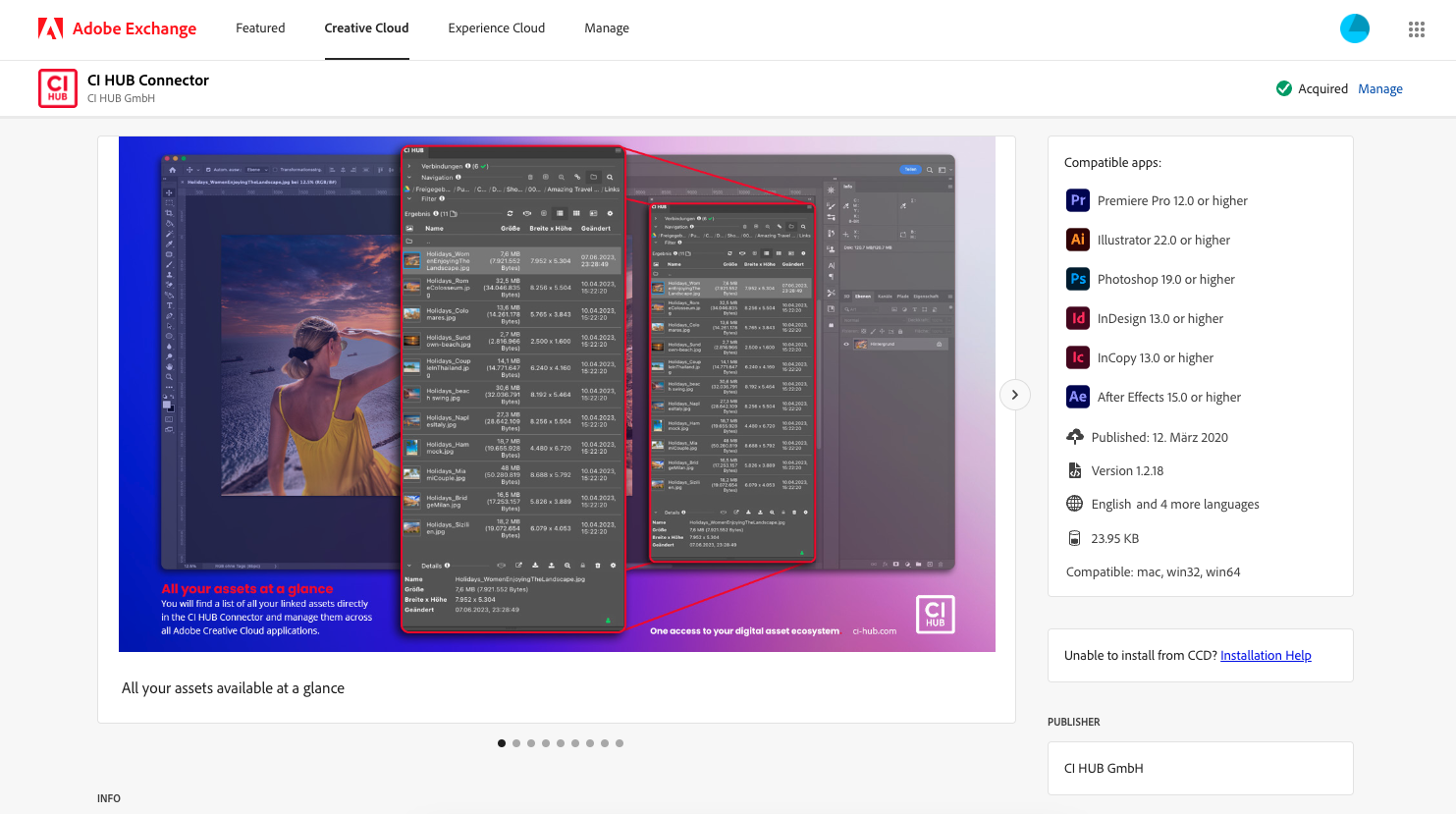The width and height of the screenshot is (1456, 814).
Task: Click the CI HUB Connector logo
Action: click(x=57, y=87)
